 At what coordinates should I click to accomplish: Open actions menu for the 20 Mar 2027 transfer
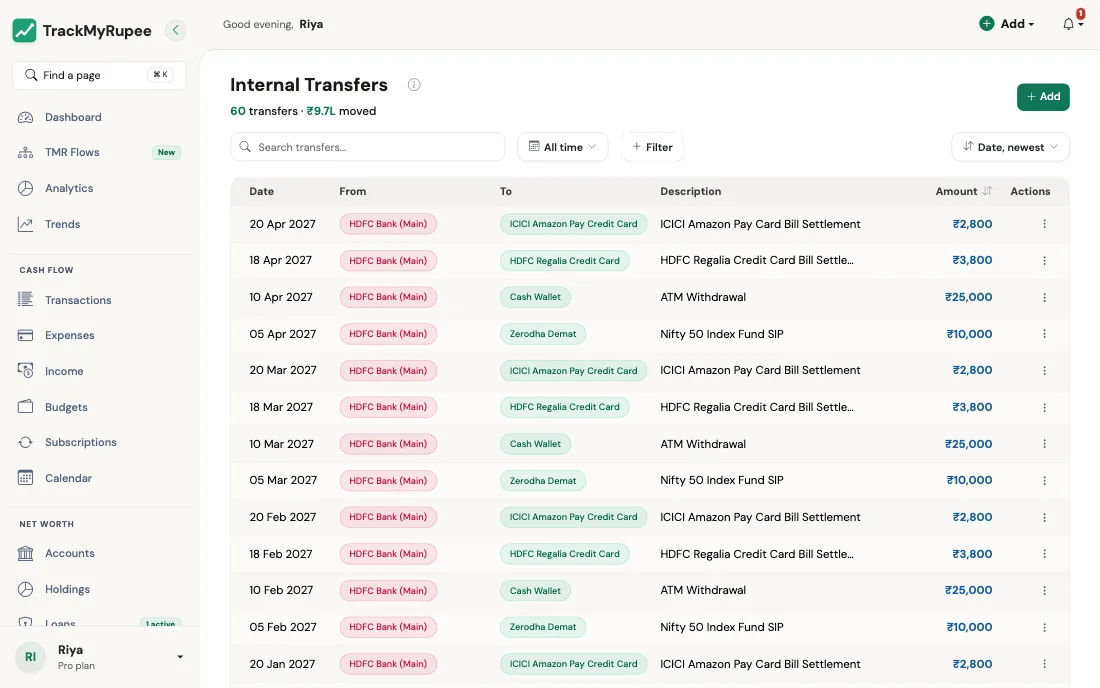click(1045, 370)
